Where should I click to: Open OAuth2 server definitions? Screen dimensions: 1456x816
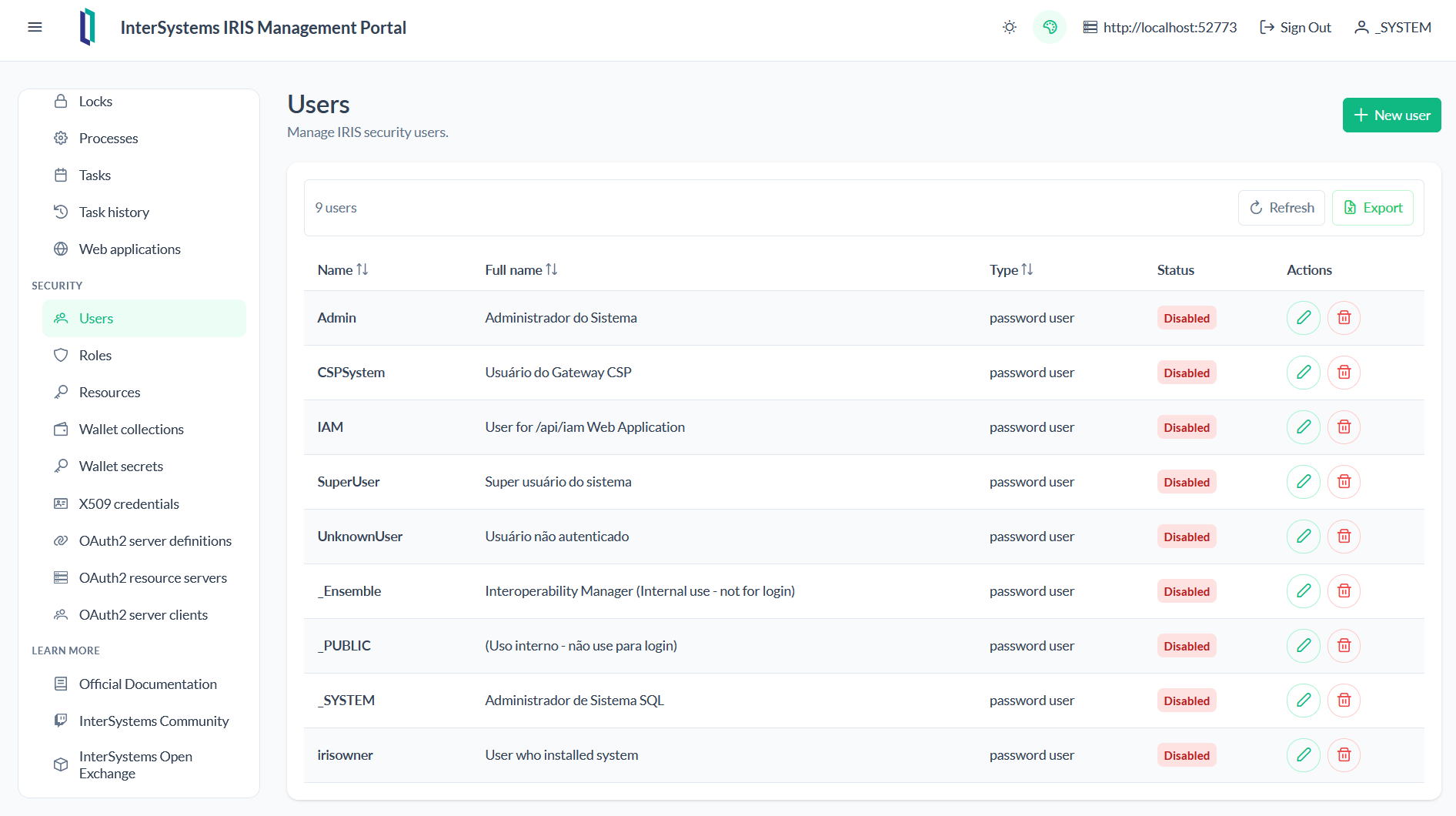point(144,541)
